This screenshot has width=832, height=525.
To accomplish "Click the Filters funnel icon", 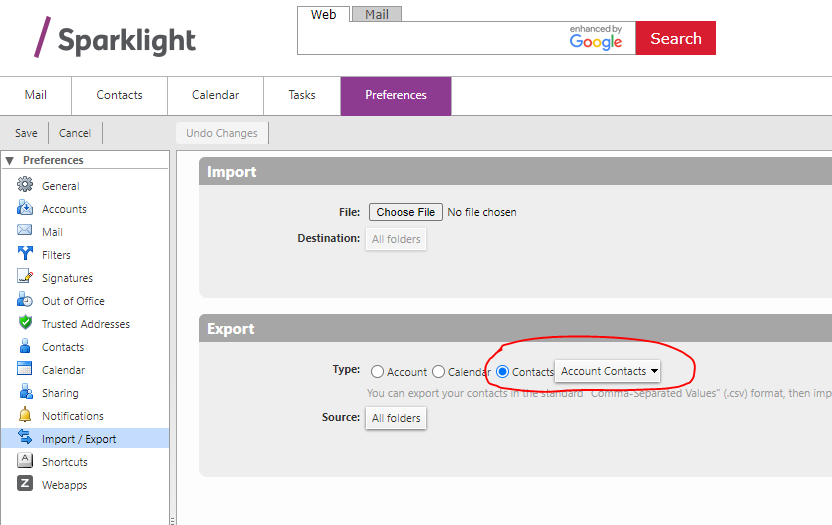I will (25, 253).
